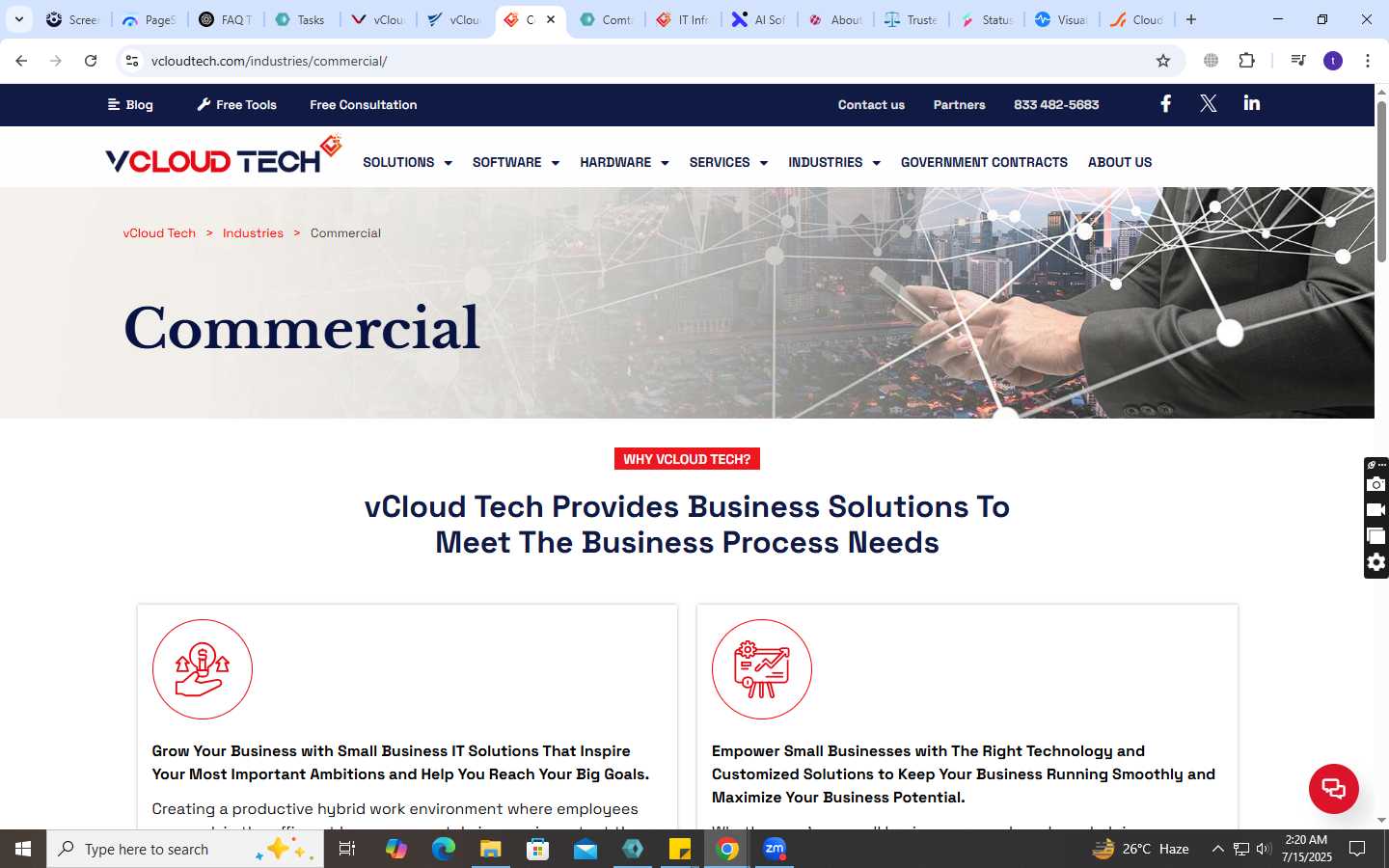The width and height of the screenshot is (1389, 868).
Task: Click the screenshot camera icon on side panel
Action: pyautogui.click(x=1376, y=484)
